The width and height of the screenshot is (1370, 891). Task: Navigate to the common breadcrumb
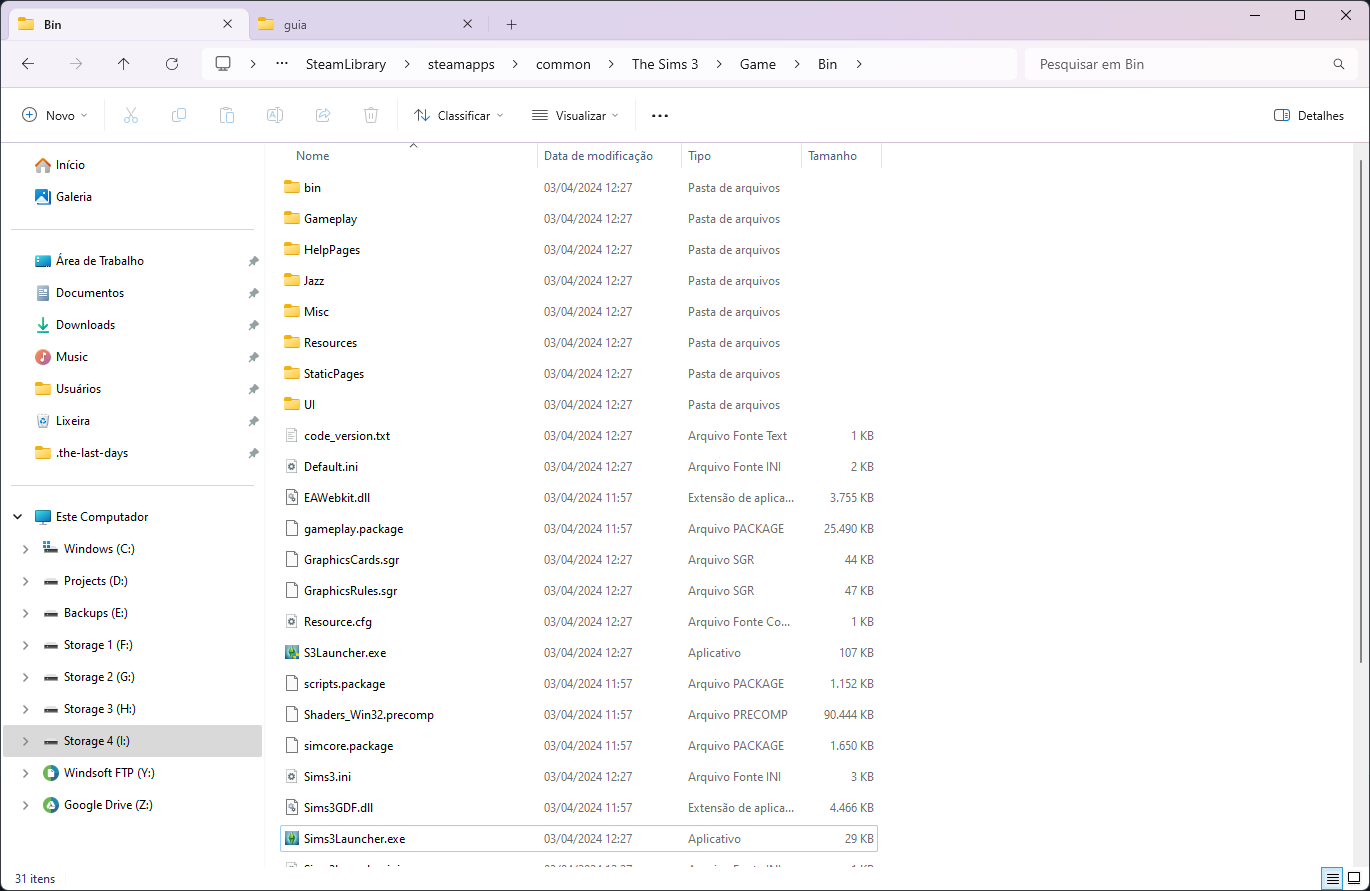pos(563,64)
